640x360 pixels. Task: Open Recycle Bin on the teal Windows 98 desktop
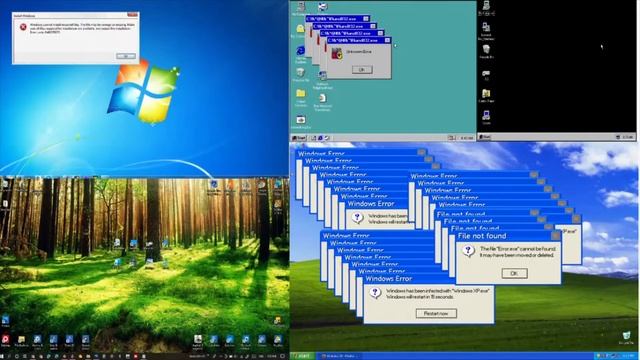(301, 73)
